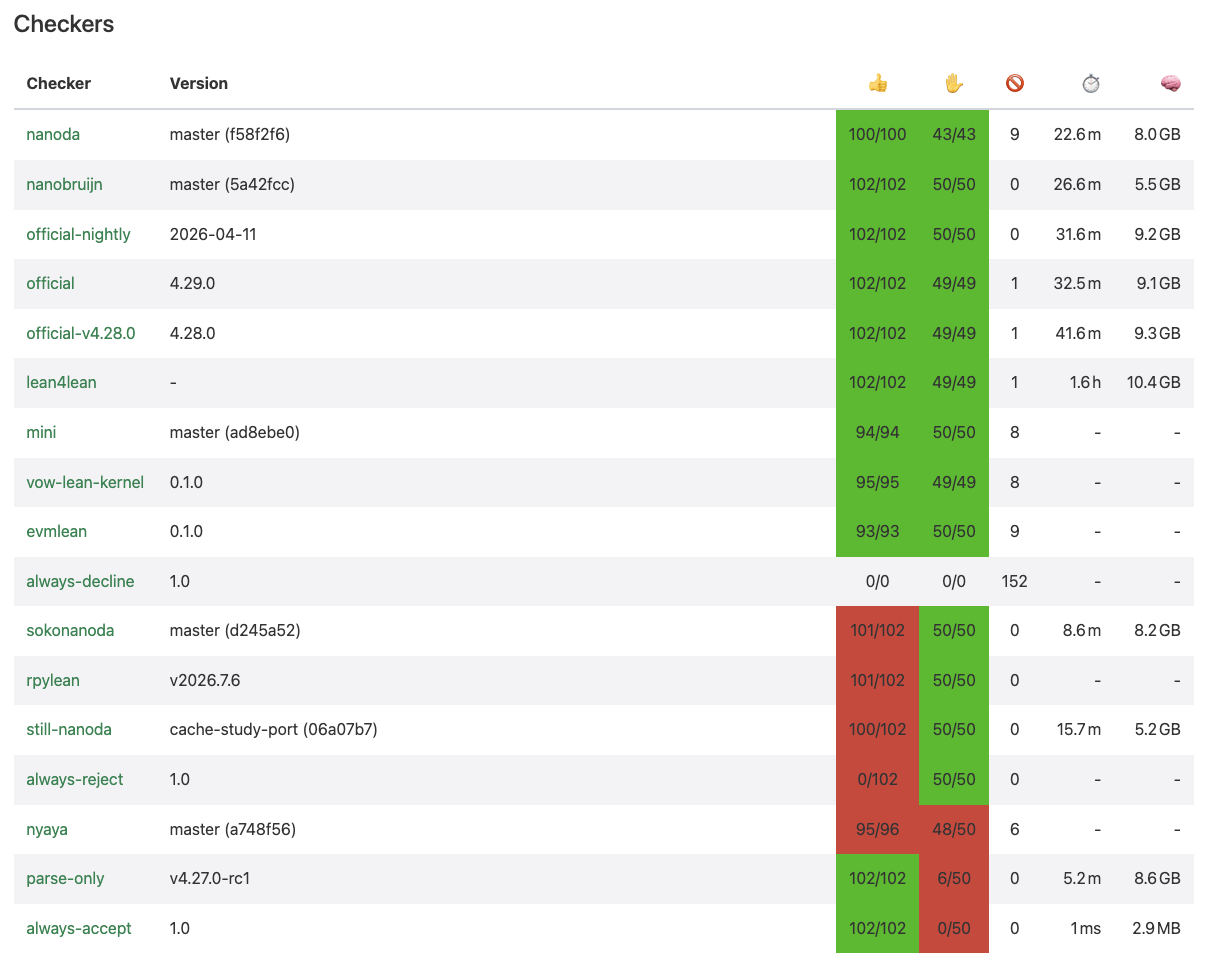Open the evmlean checker link

click(56, 531)
